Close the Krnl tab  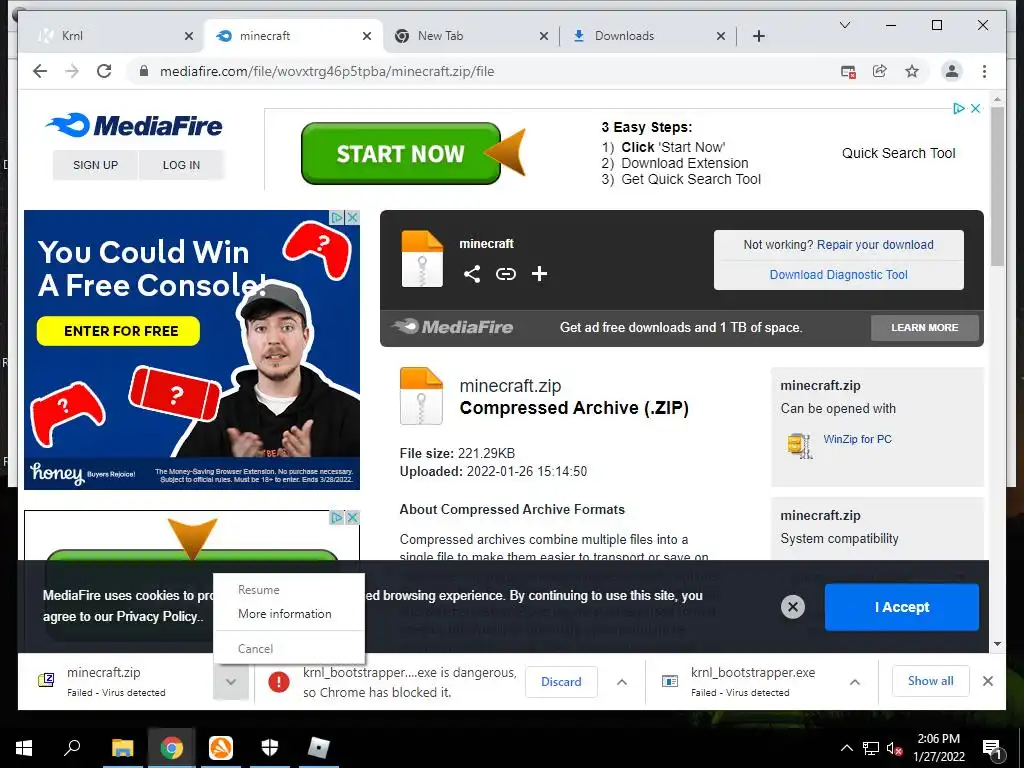189,36
